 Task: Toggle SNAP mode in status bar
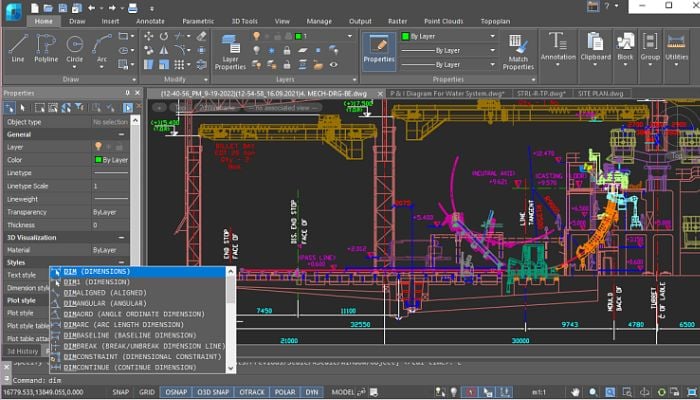coord(121,392)
